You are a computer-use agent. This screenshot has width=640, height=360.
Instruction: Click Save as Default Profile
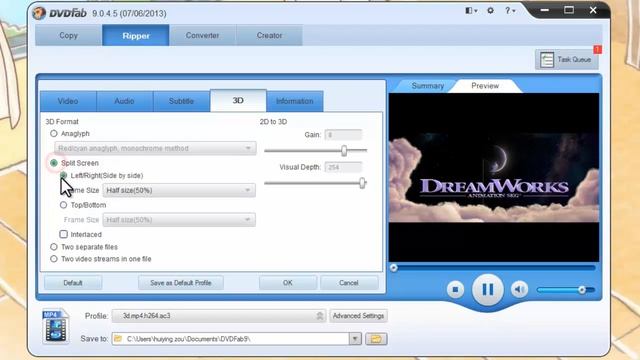tap(180, 283)
